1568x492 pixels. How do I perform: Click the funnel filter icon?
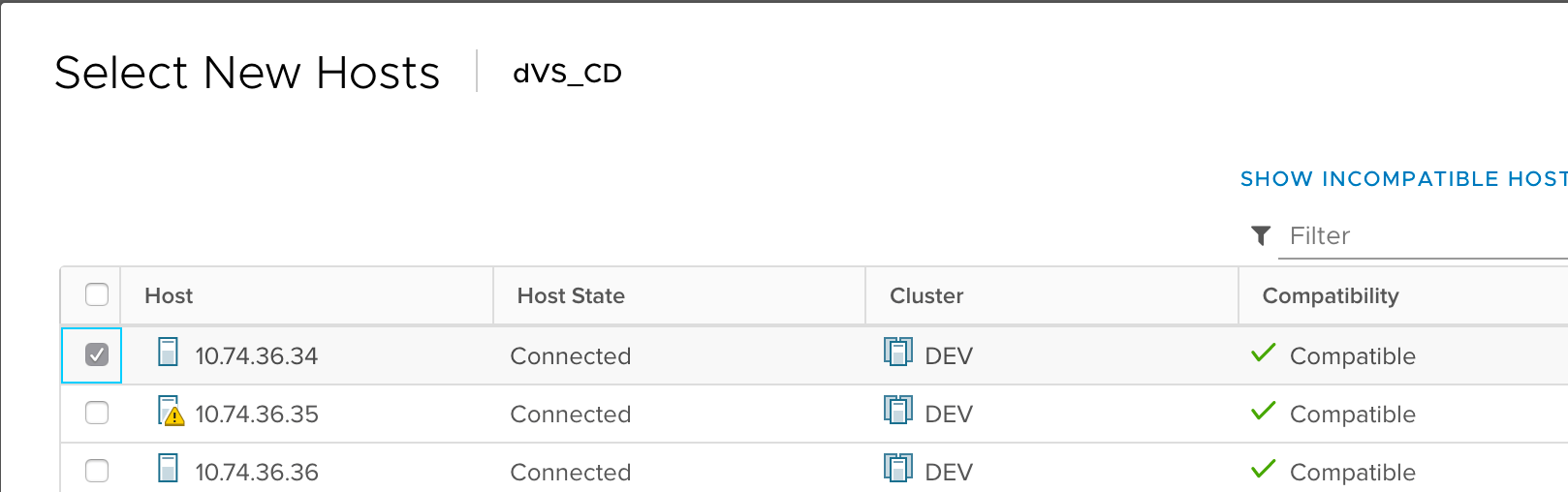click(x=1261, y=235)
